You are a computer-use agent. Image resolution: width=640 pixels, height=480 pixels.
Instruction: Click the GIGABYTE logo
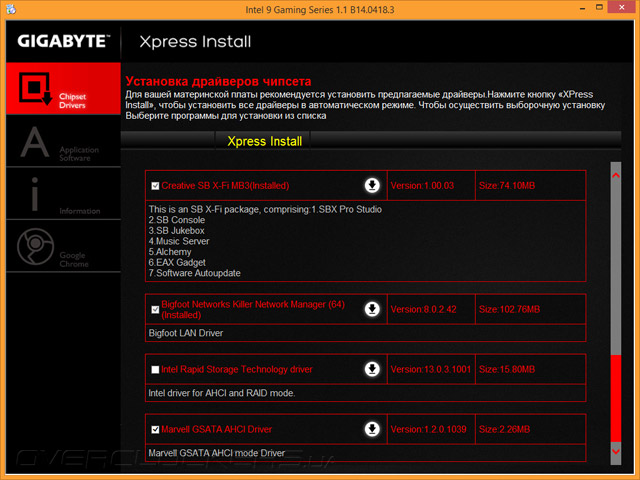(64, 41)
